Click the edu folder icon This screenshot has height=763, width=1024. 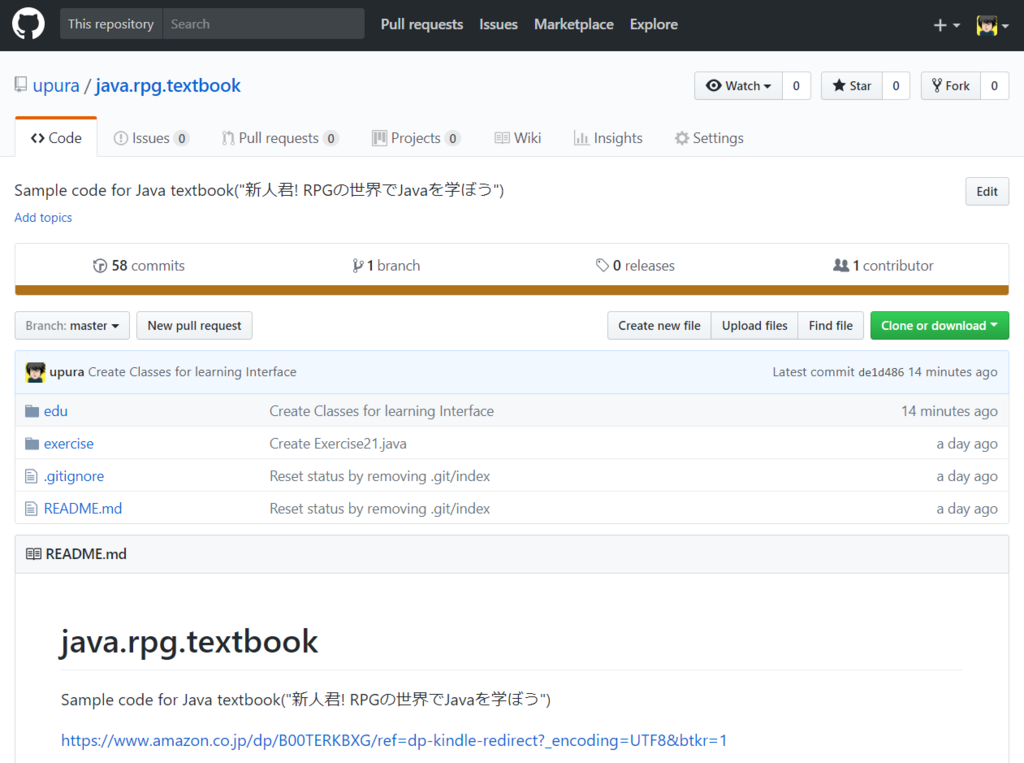(x=32, y=411)
